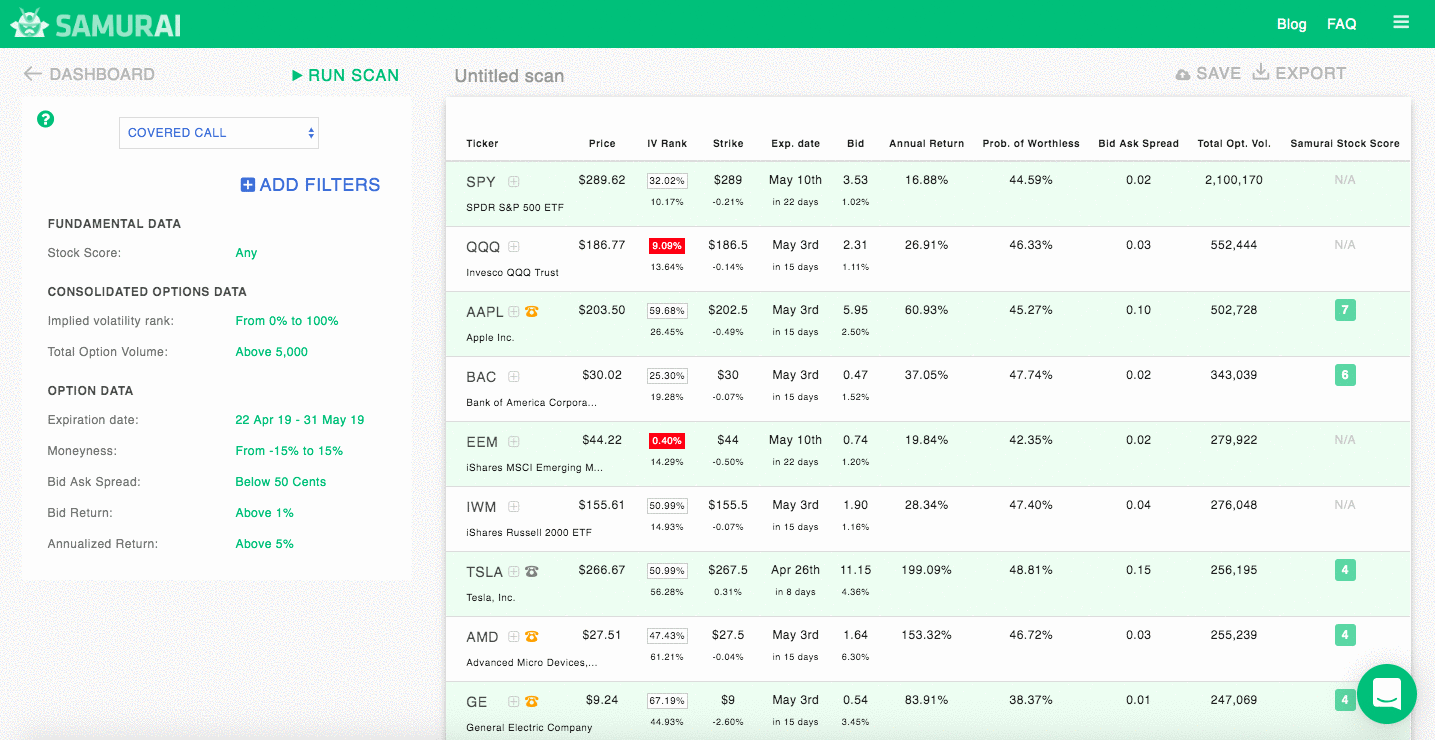Expand the plus icon beside QQQ
This screenshot has width=1435, height=740.
click(514, 247)
